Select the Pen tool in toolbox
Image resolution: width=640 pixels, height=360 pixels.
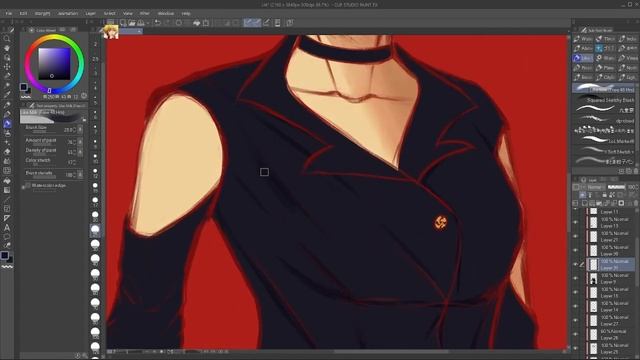pos(7,104)
